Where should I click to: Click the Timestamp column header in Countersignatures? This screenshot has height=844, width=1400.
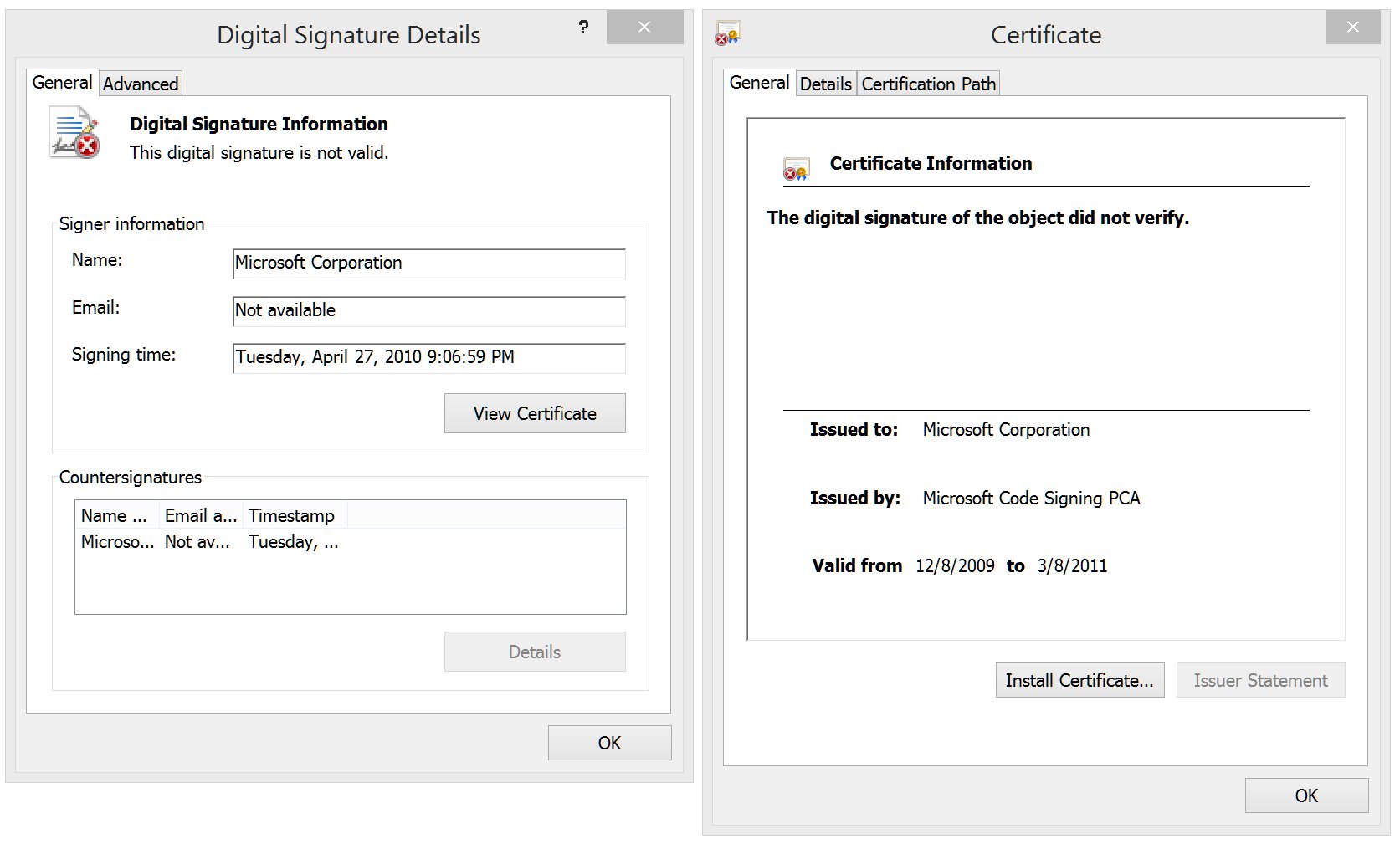(x=295, y=515)
